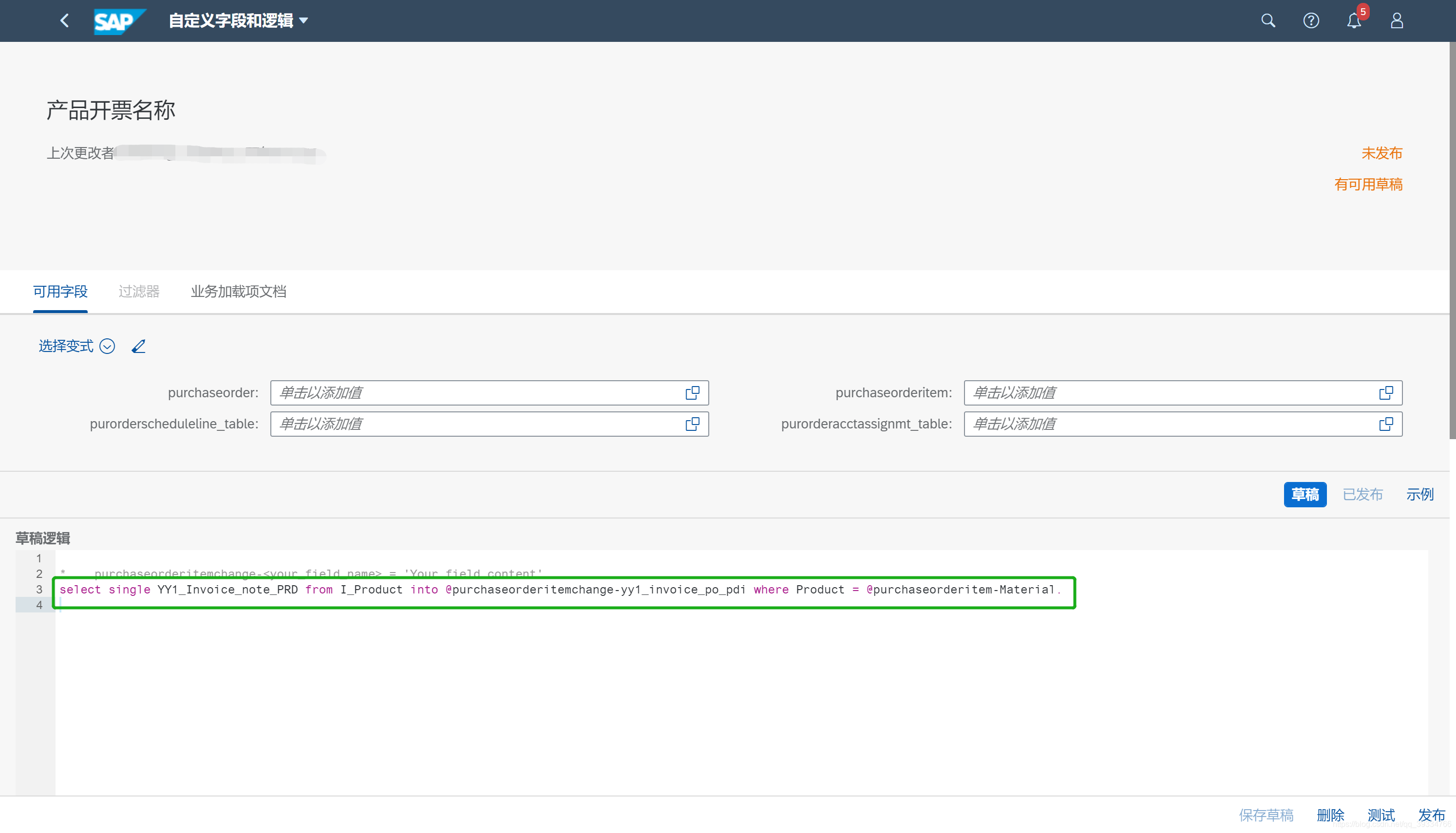Switch to the 过滤器 tab

click(139, 292)
